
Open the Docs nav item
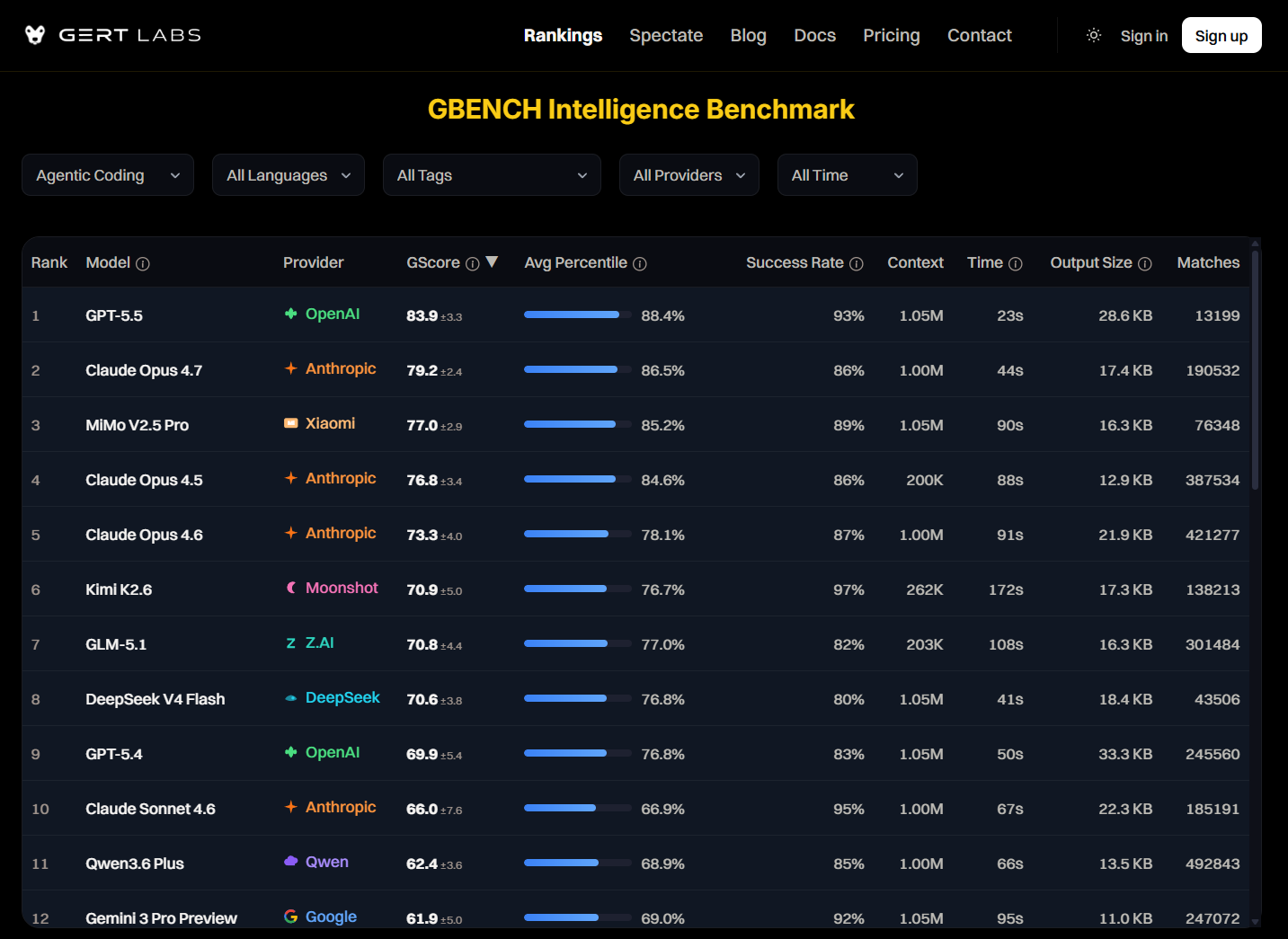click(x=815, y=35)
